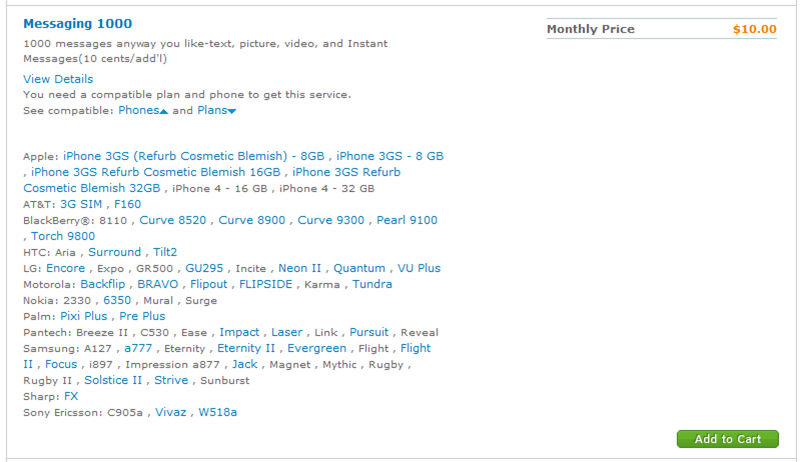Open the View Details link
This screenshot has width=800, height=462.
(x=58, y=79)
